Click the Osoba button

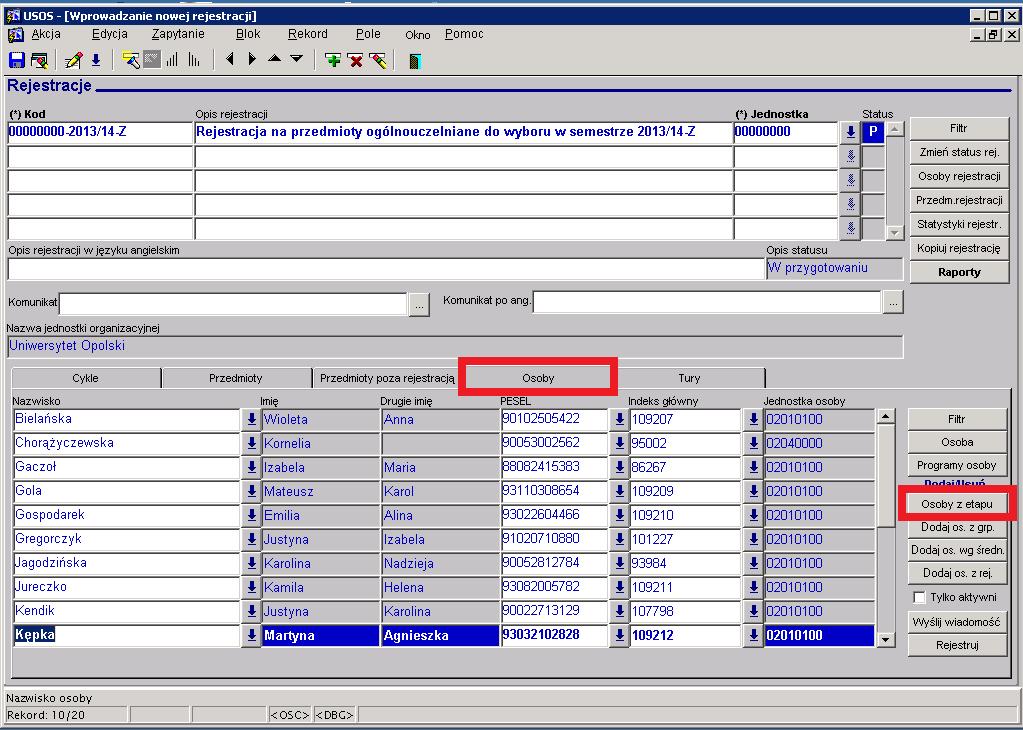956,442
